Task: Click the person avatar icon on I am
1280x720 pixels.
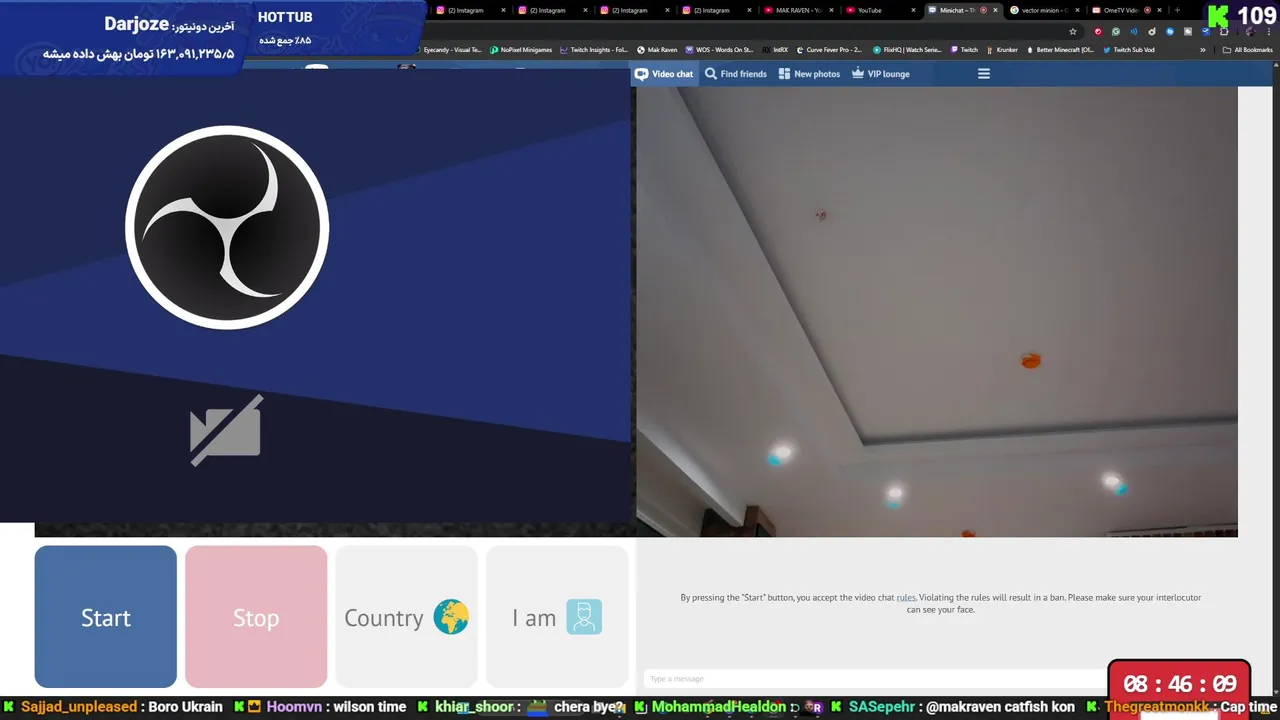Action: tap(584, 617)
